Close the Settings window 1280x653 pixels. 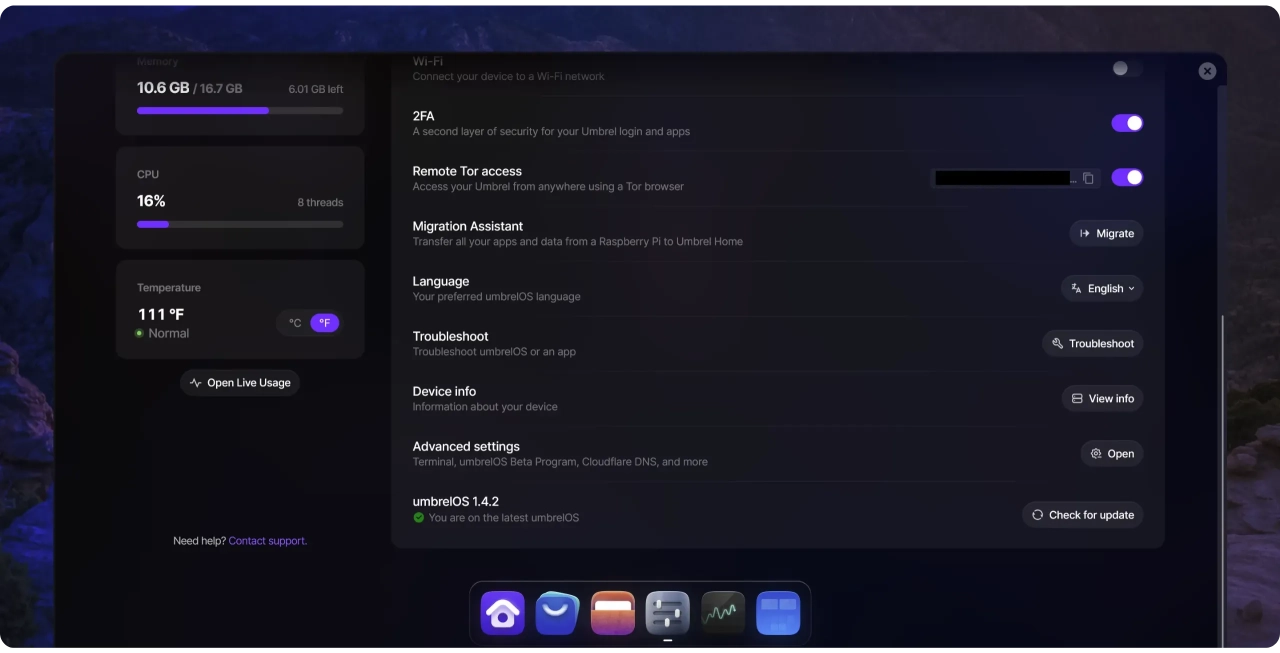(1207, 71)
